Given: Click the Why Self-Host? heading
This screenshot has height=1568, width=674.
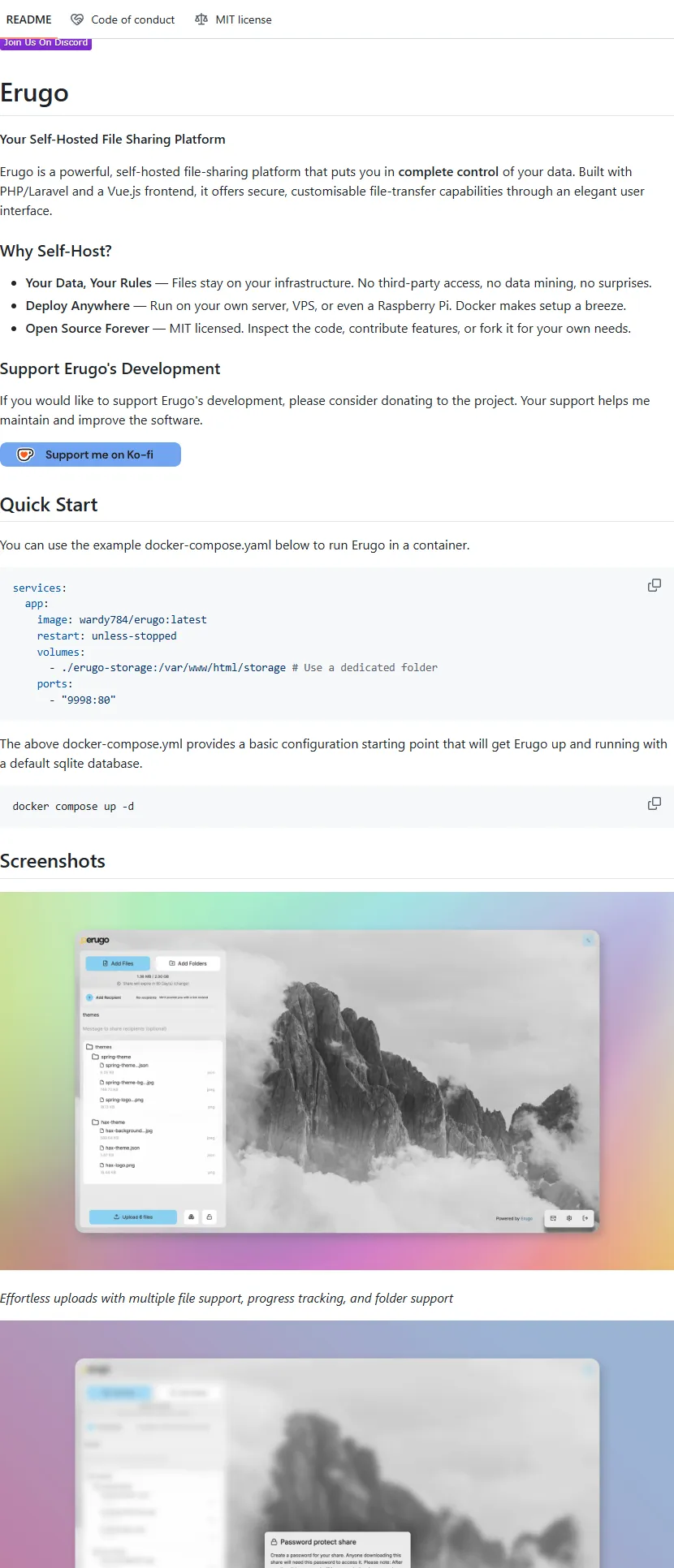Looking at the screenshot, I should click(56, 251).
